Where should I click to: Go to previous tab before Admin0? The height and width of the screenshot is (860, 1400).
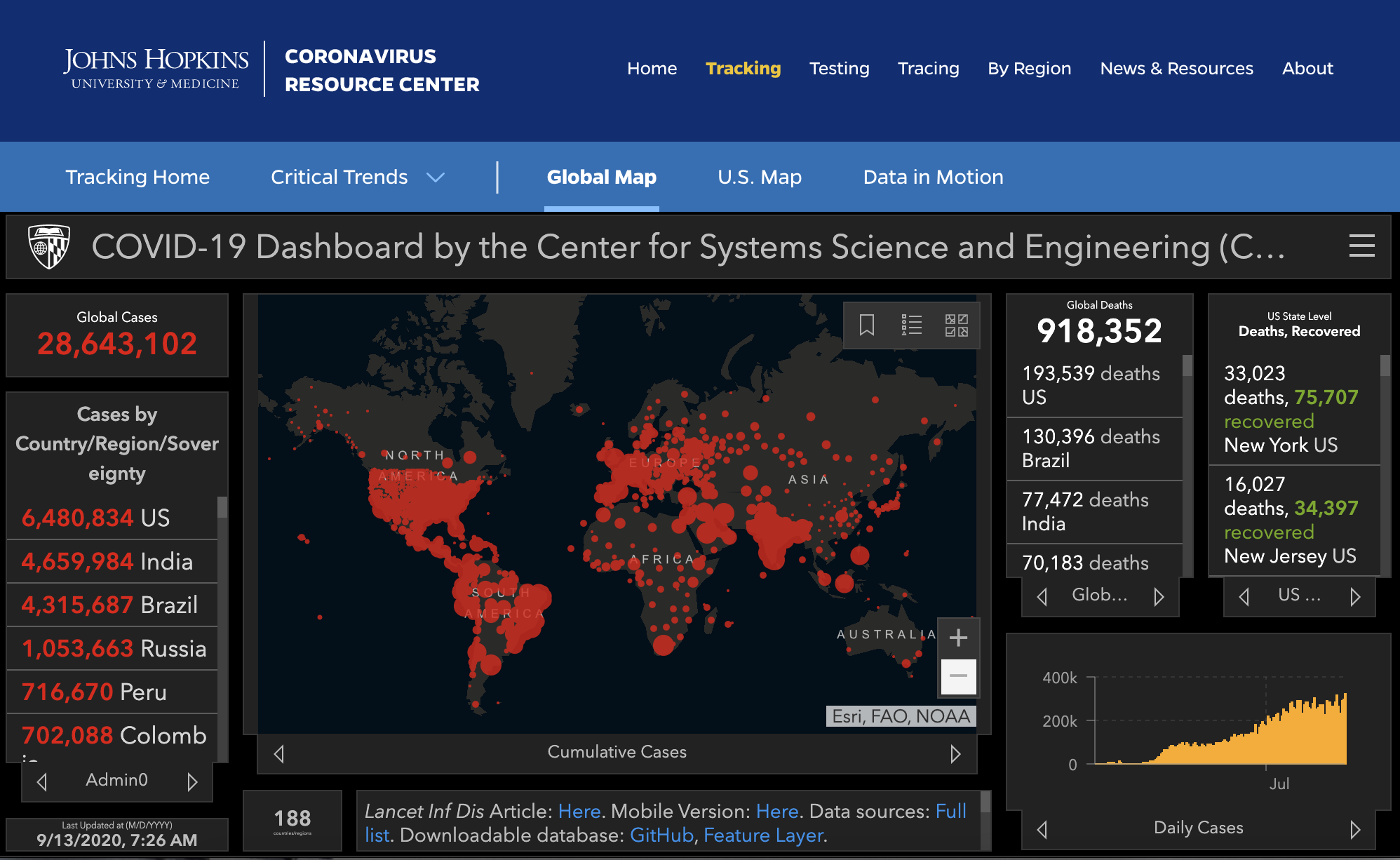click(42, 781)
